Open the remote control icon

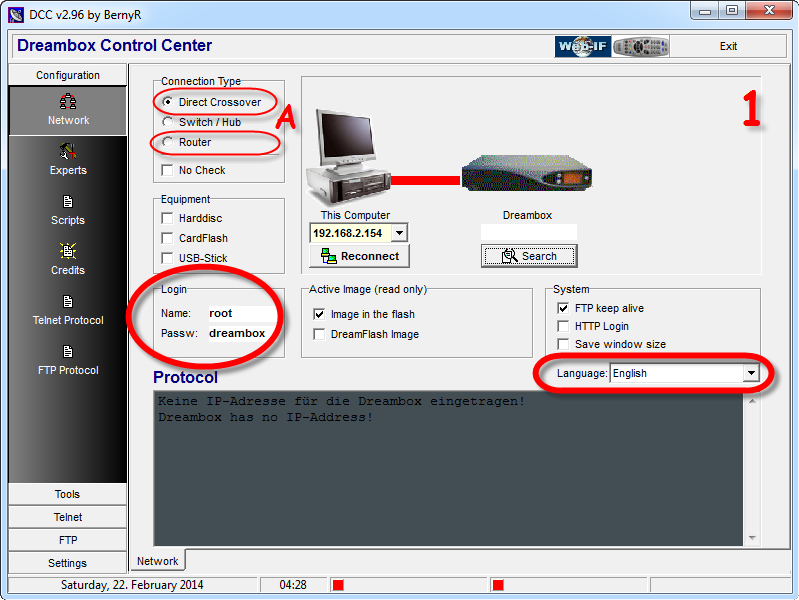point(641,46)
